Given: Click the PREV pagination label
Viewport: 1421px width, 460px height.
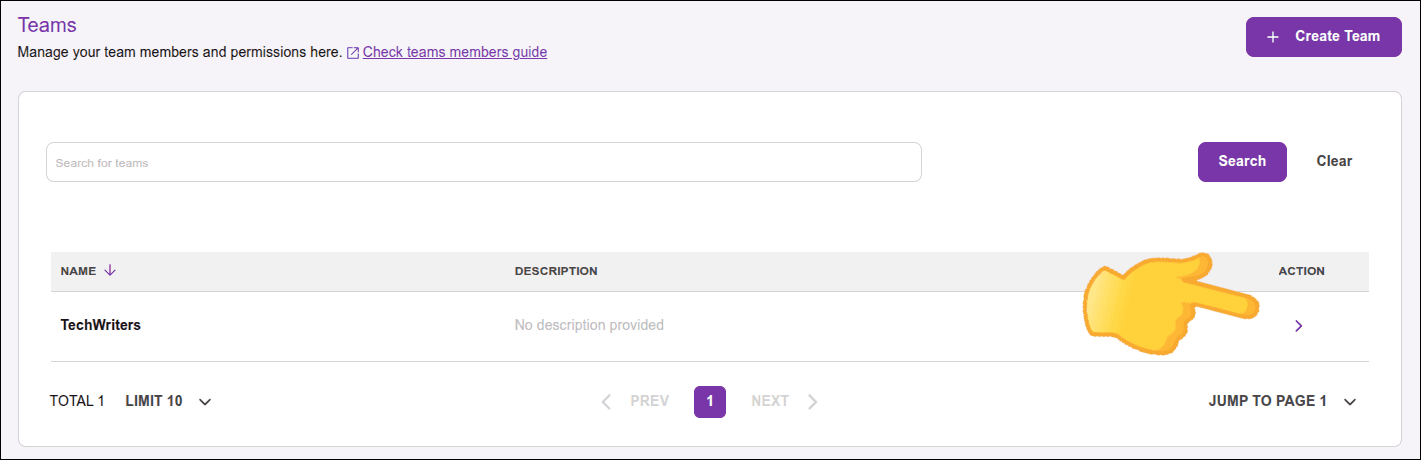Looking at the screenshot, I should pos(649,401).
